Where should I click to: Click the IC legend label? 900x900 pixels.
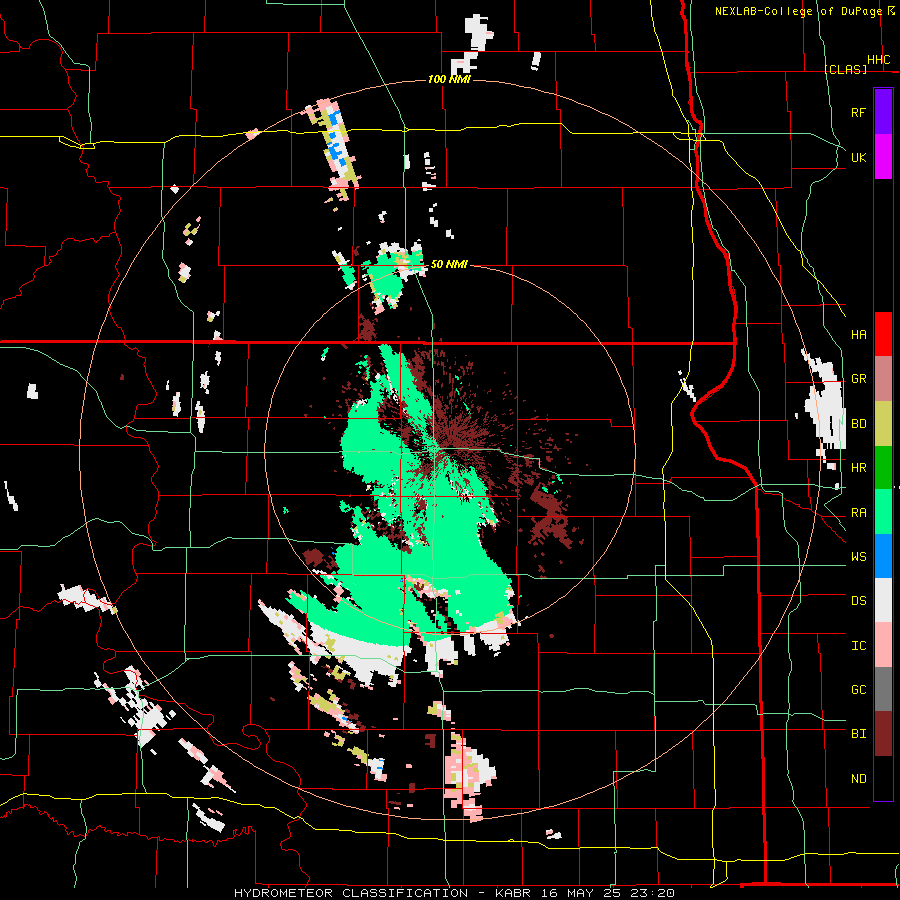pyautogui.click(x=858, y=646)
